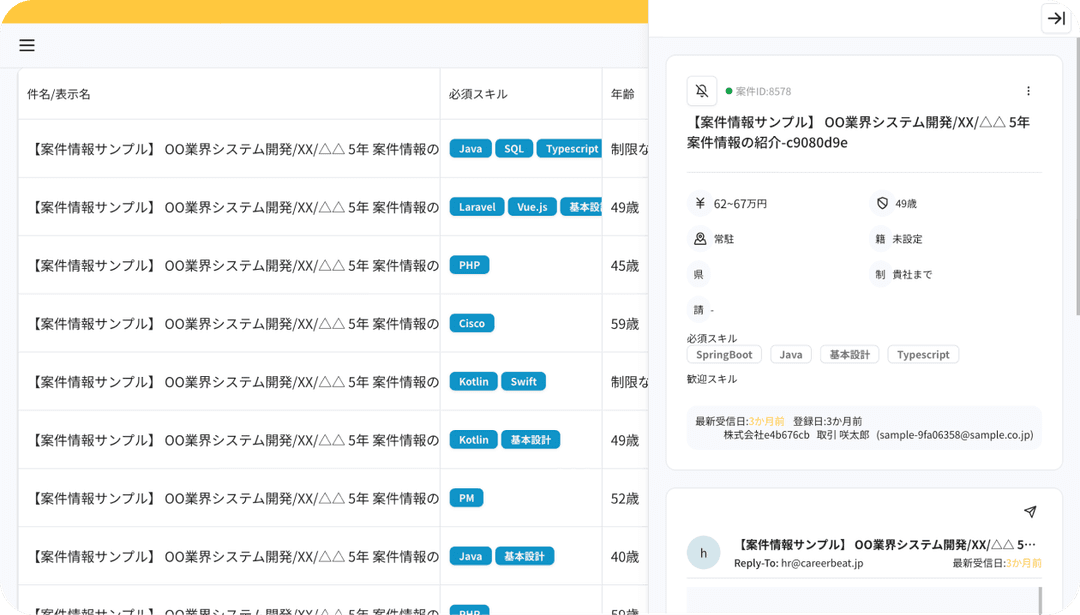This screenshot has height=615, width=1080.
Task: Click the 案件ID:8578 label
Action: coord(763,91)
